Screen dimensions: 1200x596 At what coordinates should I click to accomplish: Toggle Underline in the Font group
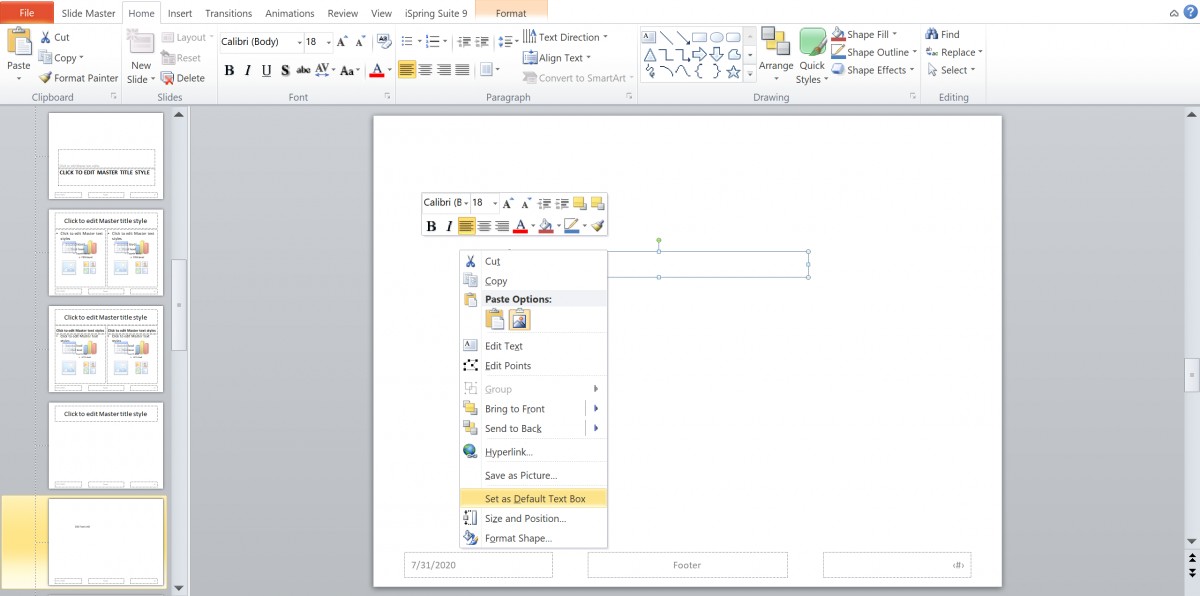(265, 71)
